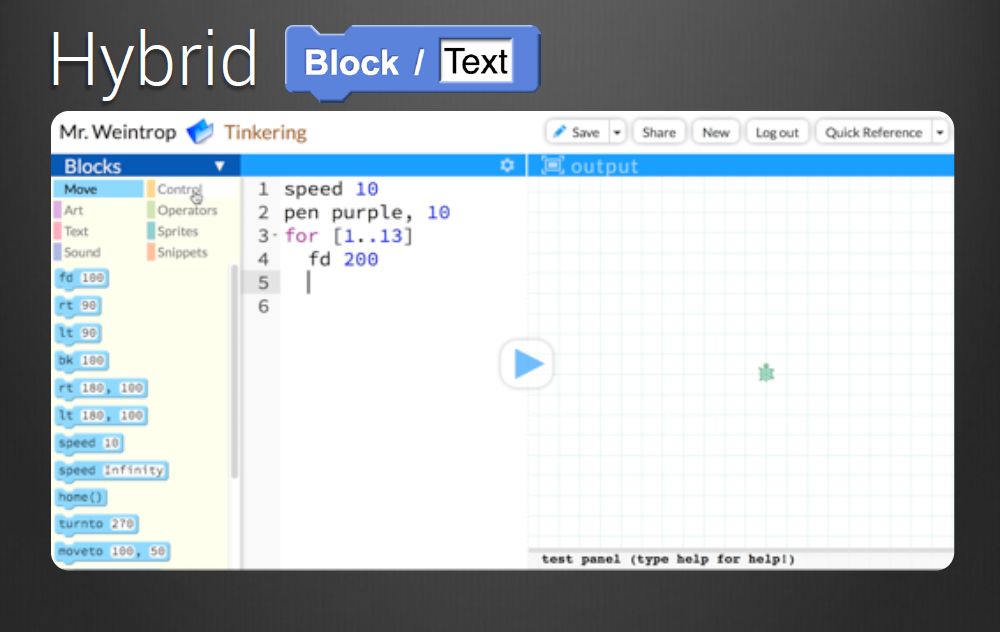Click the output panel fullscreen icon
The height and width of the screenshot is (632, 1000).
552,166
